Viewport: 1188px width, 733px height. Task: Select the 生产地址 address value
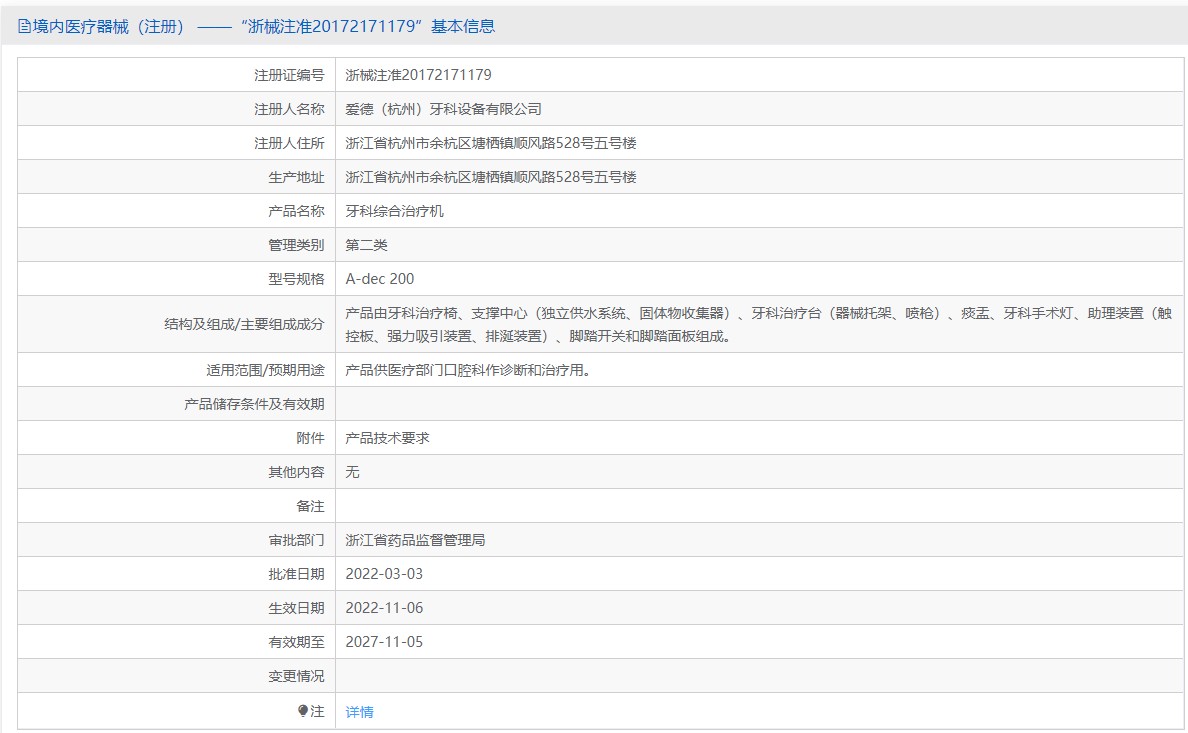click(491, 177)
